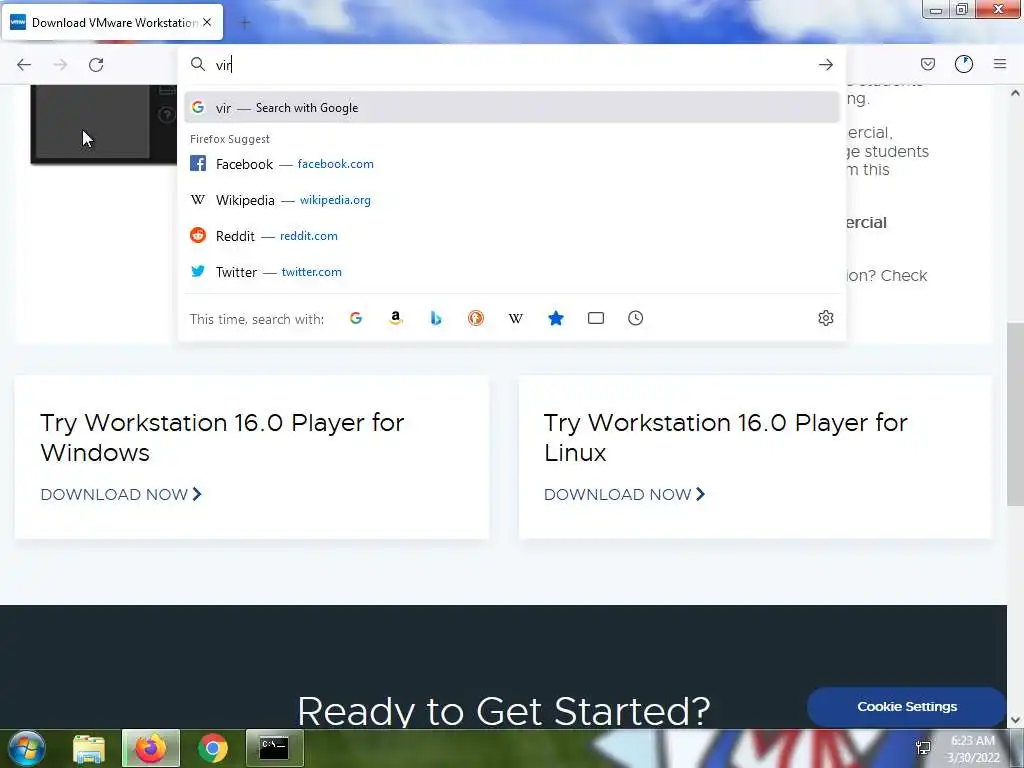1024x768 pixels.
Task: Open a new tab with plus button
Action: pyautogui.click(x=245, y=23)
